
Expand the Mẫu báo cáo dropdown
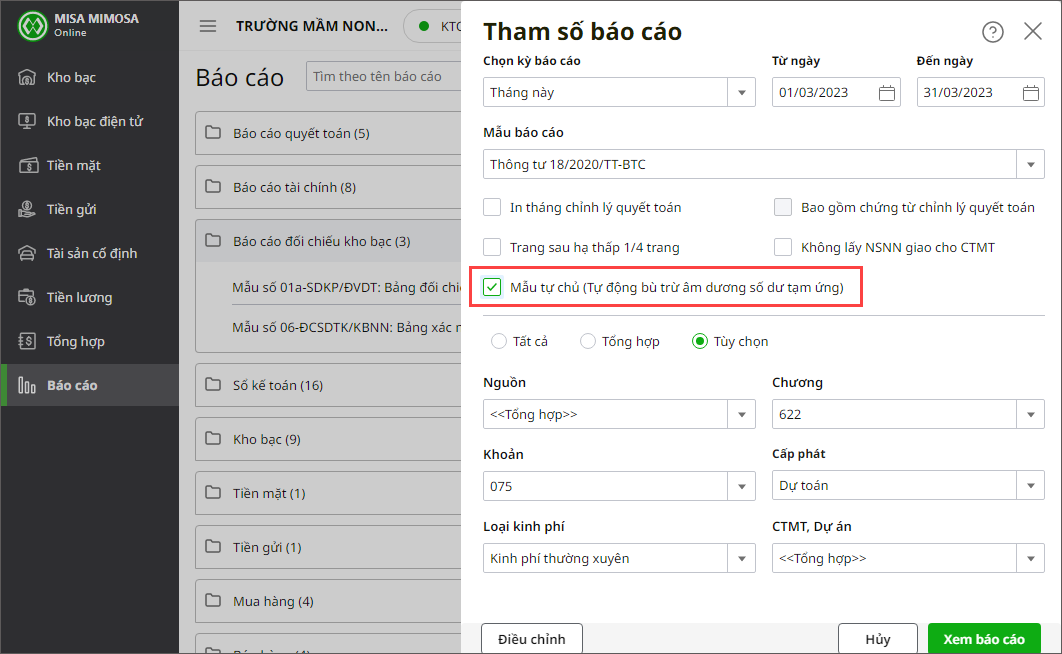[1030, 164]
